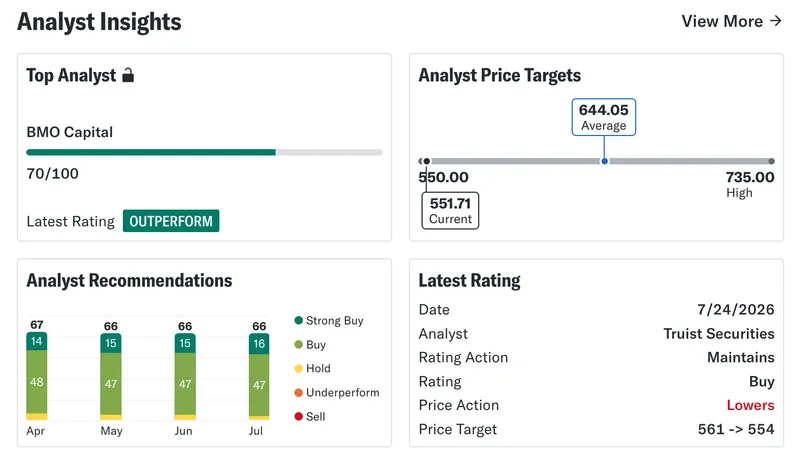Click the blue average marker on price slider
This screenshot has width=800, height=460.
point(604,161)
